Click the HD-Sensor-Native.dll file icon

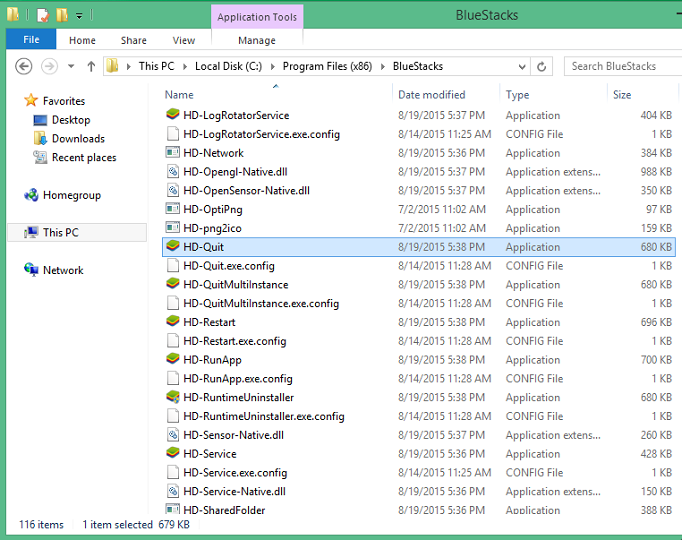tap(173, 434)
